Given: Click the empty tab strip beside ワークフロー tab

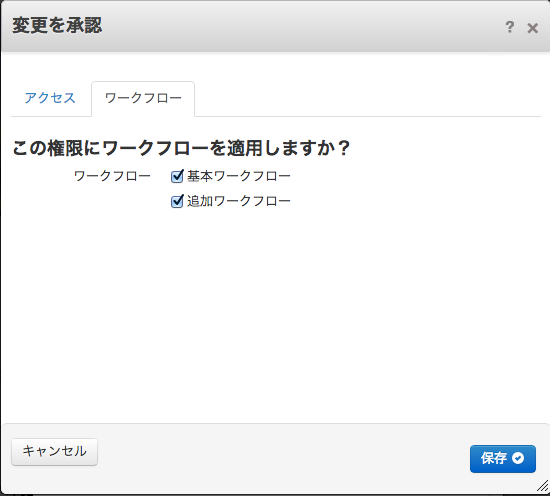Looking at the screenshot, I should (x=368, y=100).
